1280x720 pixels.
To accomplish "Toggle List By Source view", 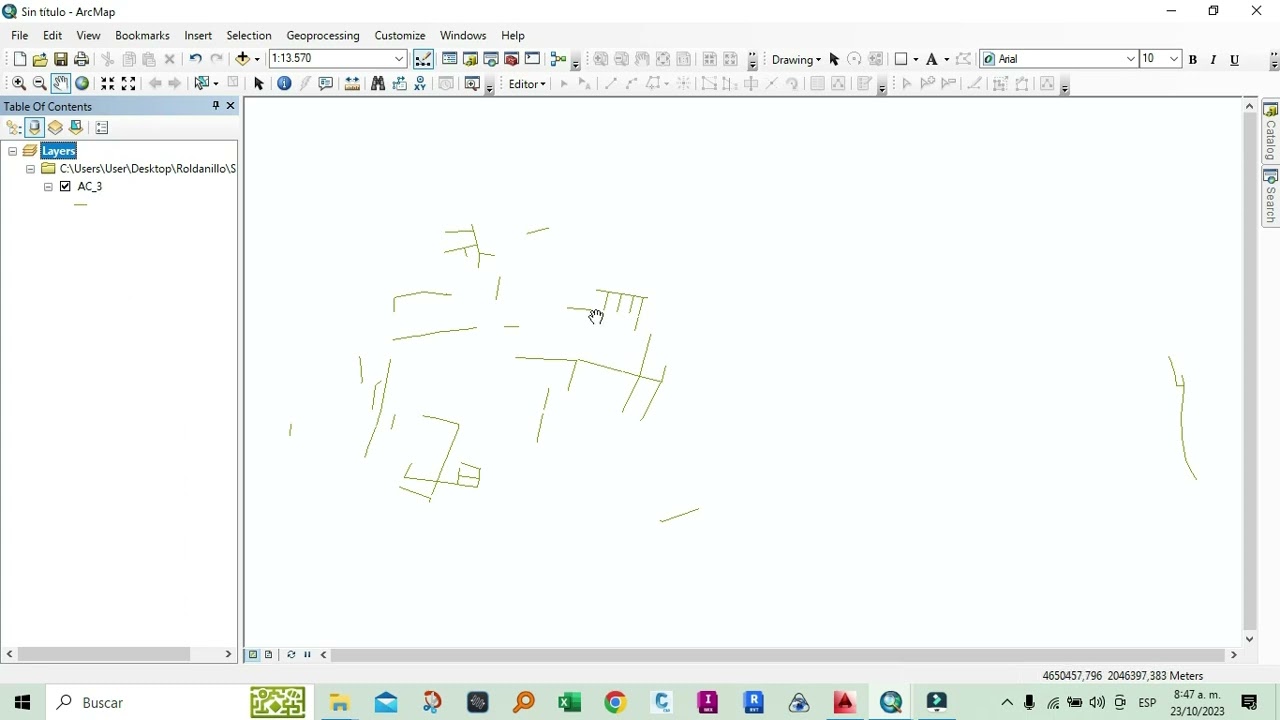I will tap(35, 128).
